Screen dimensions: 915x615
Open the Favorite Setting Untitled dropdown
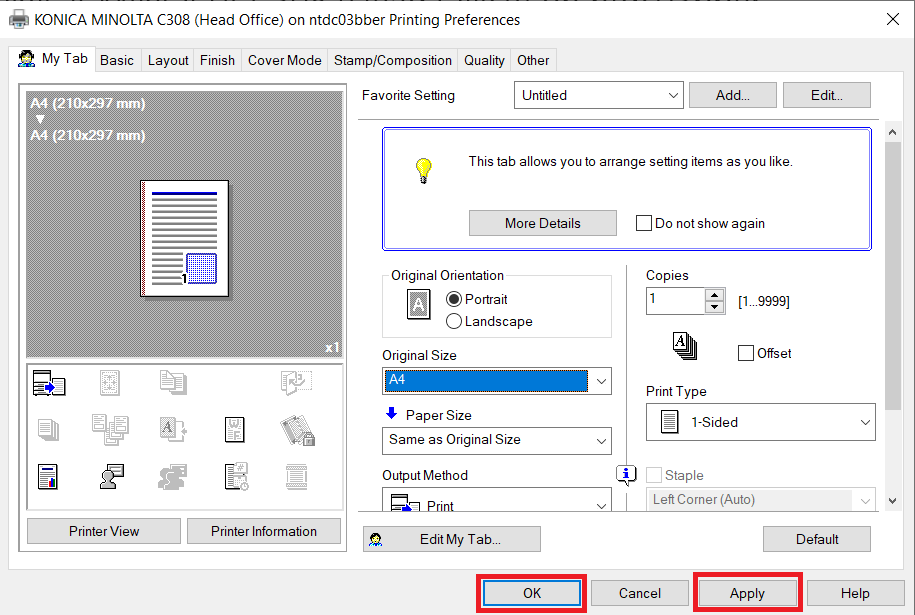pyautogui.click(x=599, y=95)
